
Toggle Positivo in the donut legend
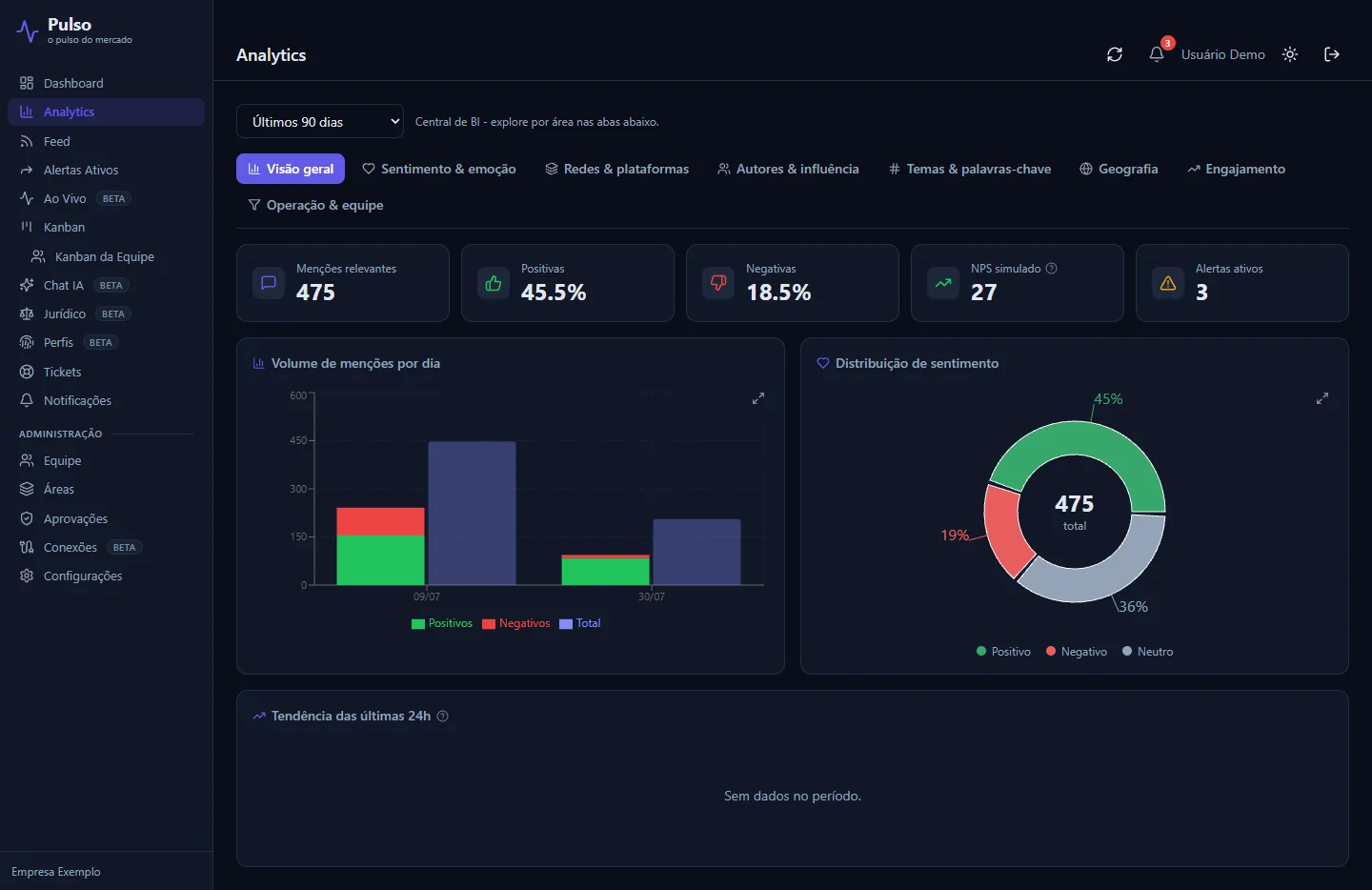(1004, 652)
